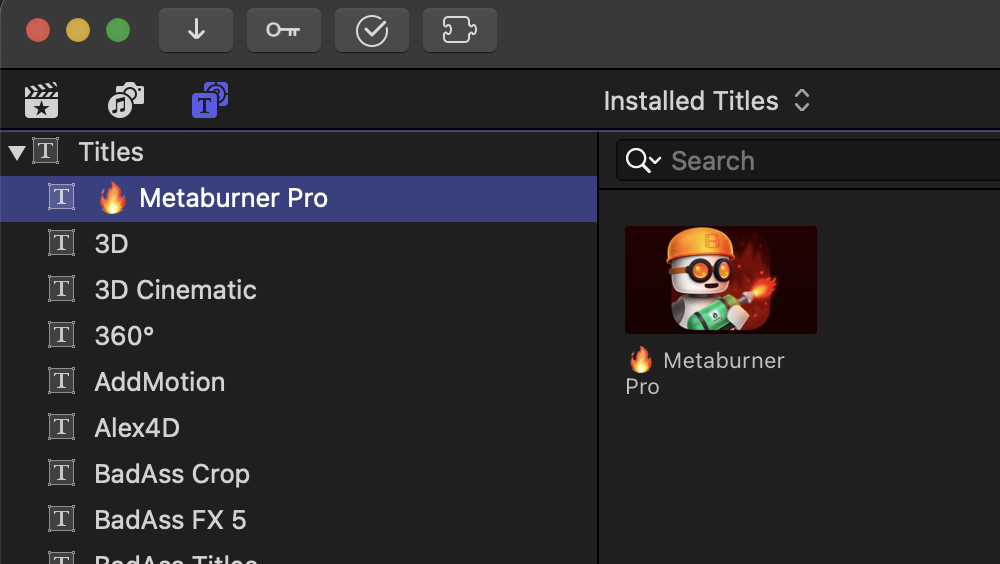Collapse the Titles disclosure triangle
1000x564 pixels.
(16, 153)
